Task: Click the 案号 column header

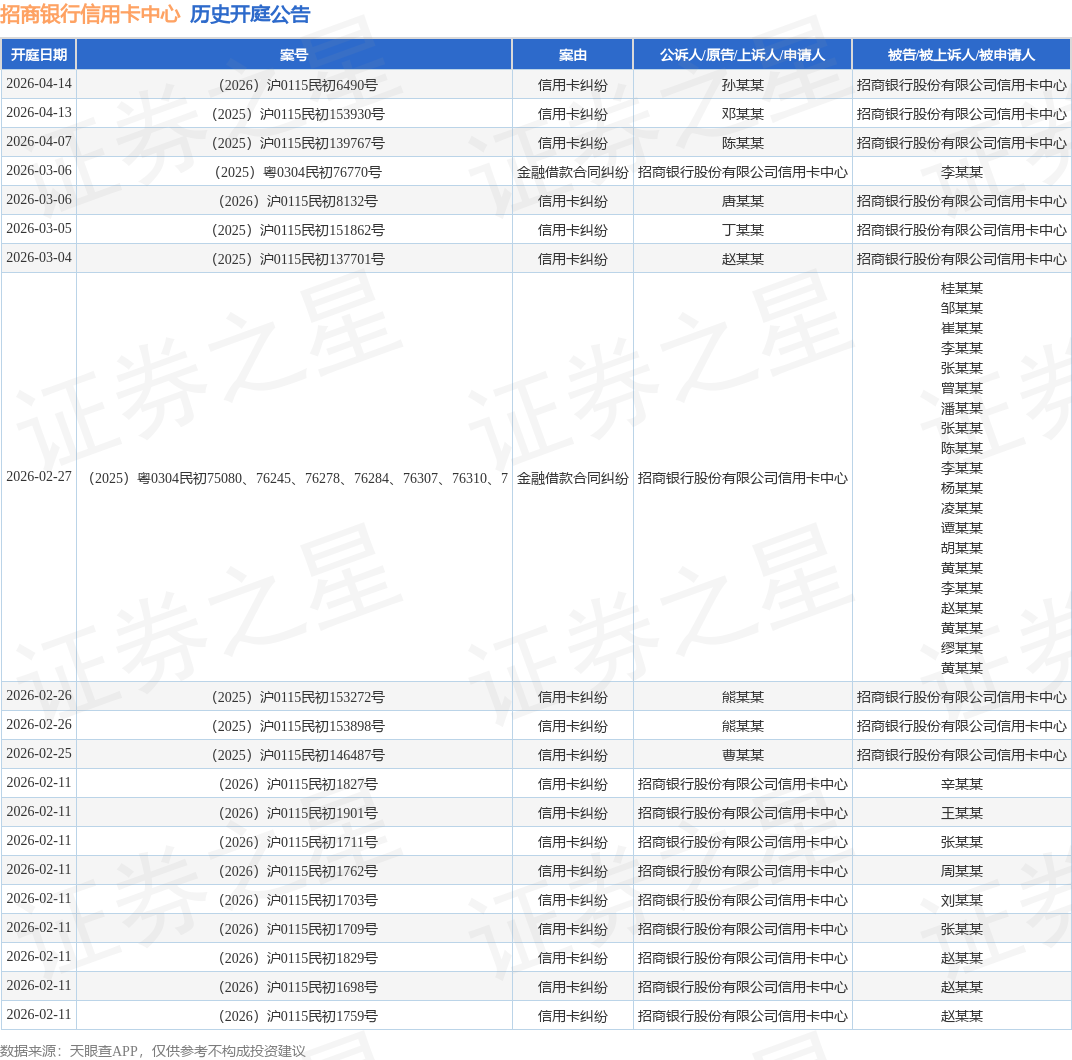Action: tap(294, 55)
